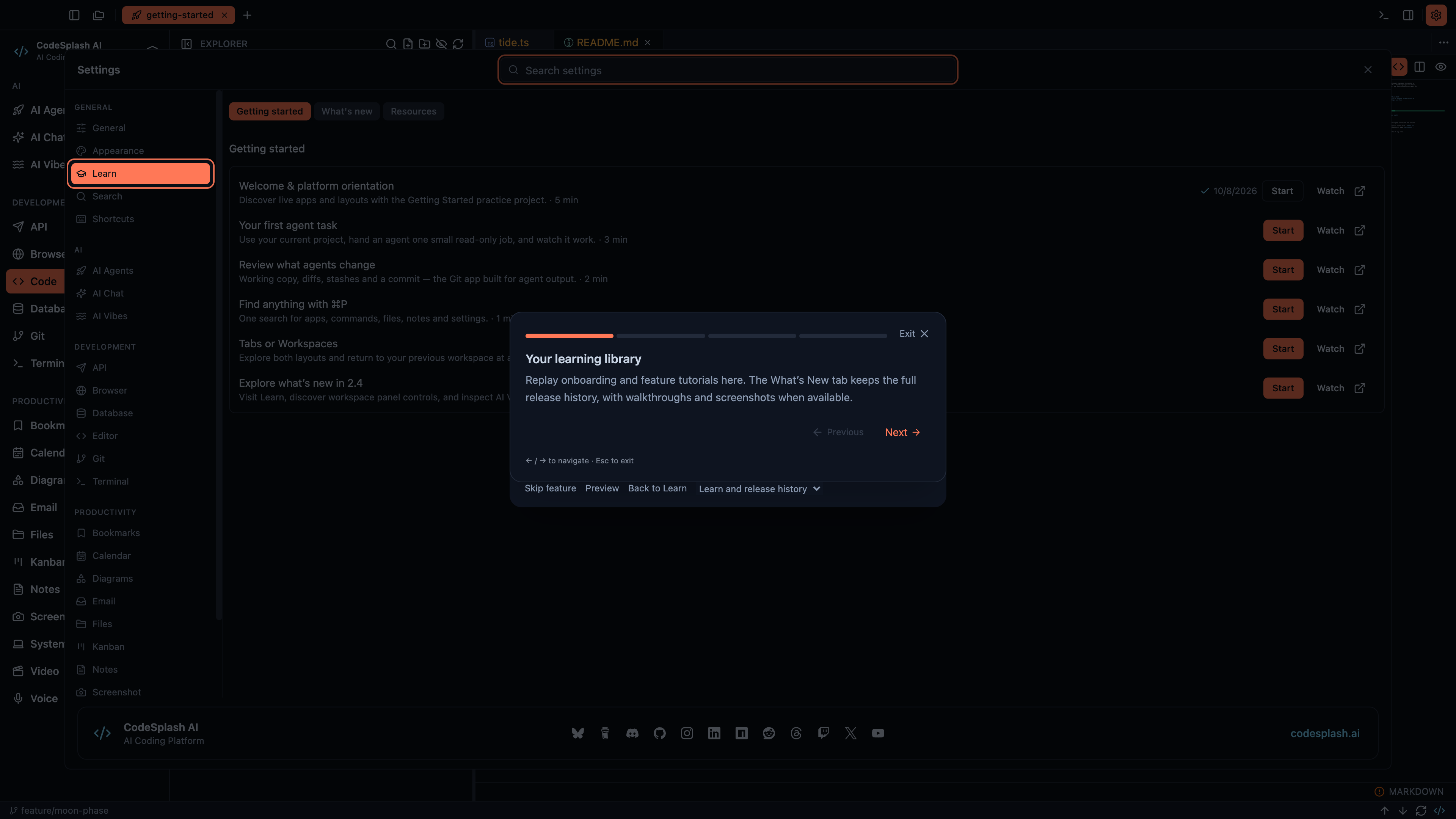Click the search icon in Explorer toolbar
This screenshot has height=819, width=1456.
(x=391, y=44)
